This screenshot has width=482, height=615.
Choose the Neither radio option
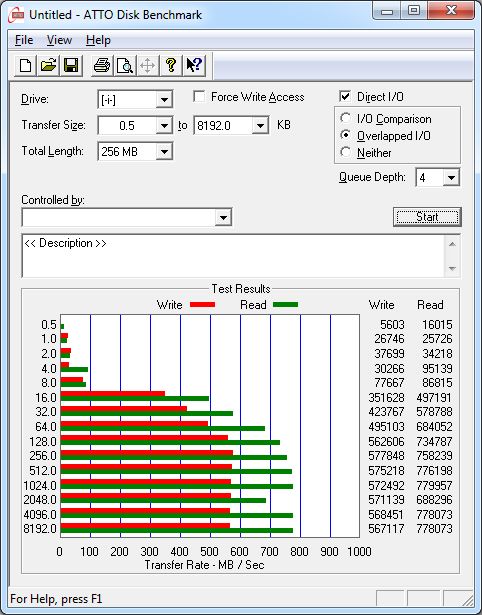pos(346,152)
